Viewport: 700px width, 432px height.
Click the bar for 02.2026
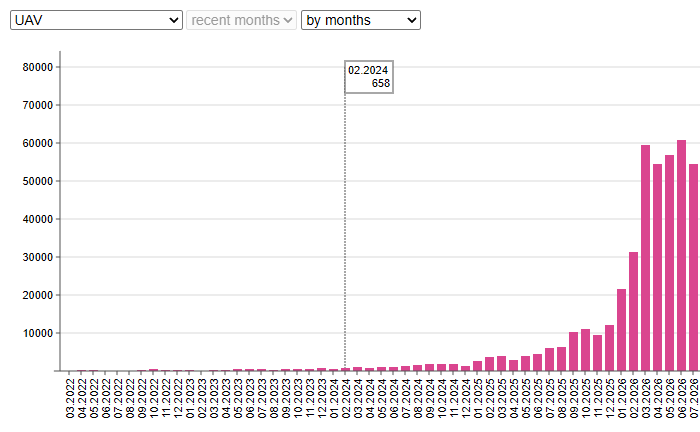[633, 312]
